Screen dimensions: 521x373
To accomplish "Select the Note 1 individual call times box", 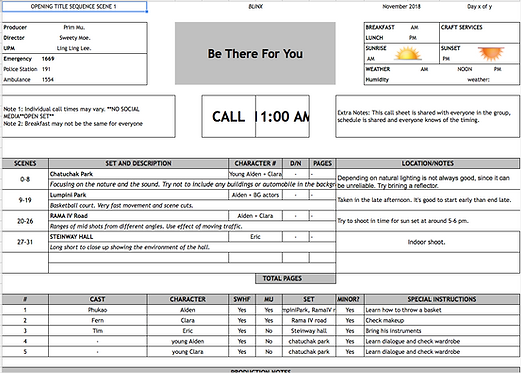I will (x=89, y=116).
